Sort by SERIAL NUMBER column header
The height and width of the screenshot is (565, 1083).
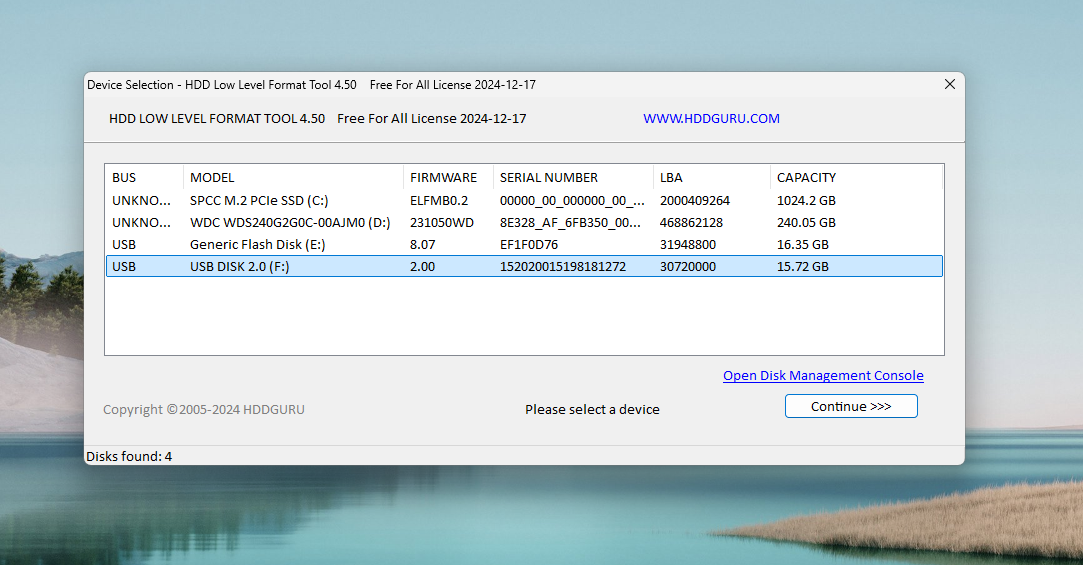point(573,178)
